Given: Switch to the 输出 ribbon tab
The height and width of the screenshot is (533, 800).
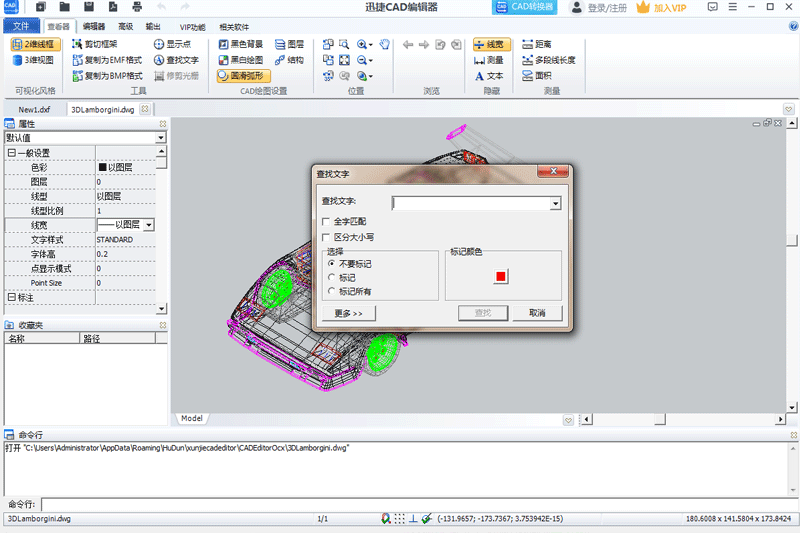Looking at the screenshot, I should [153, 27].
